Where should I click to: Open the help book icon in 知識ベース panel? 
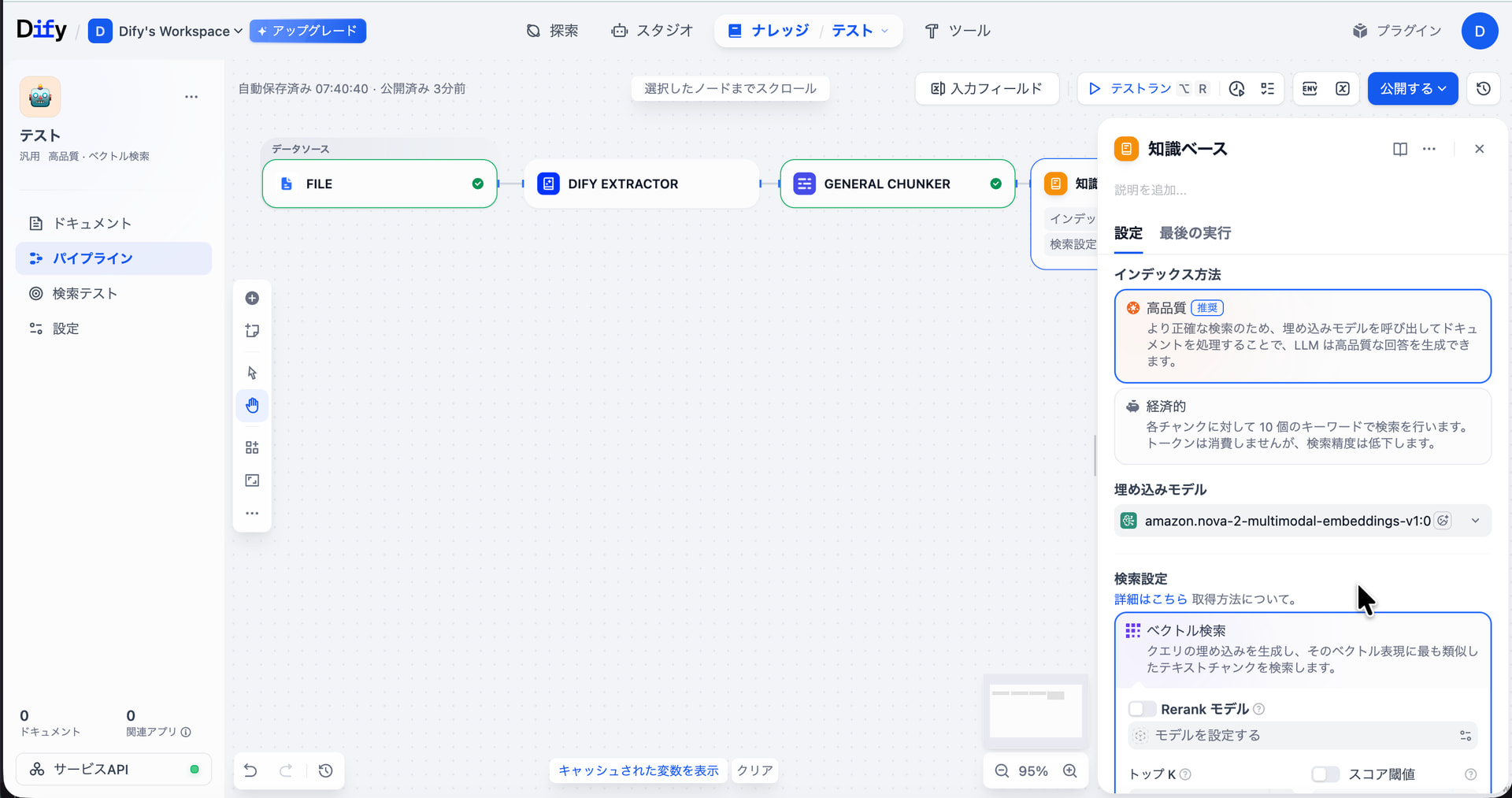tap(1400, 149)
